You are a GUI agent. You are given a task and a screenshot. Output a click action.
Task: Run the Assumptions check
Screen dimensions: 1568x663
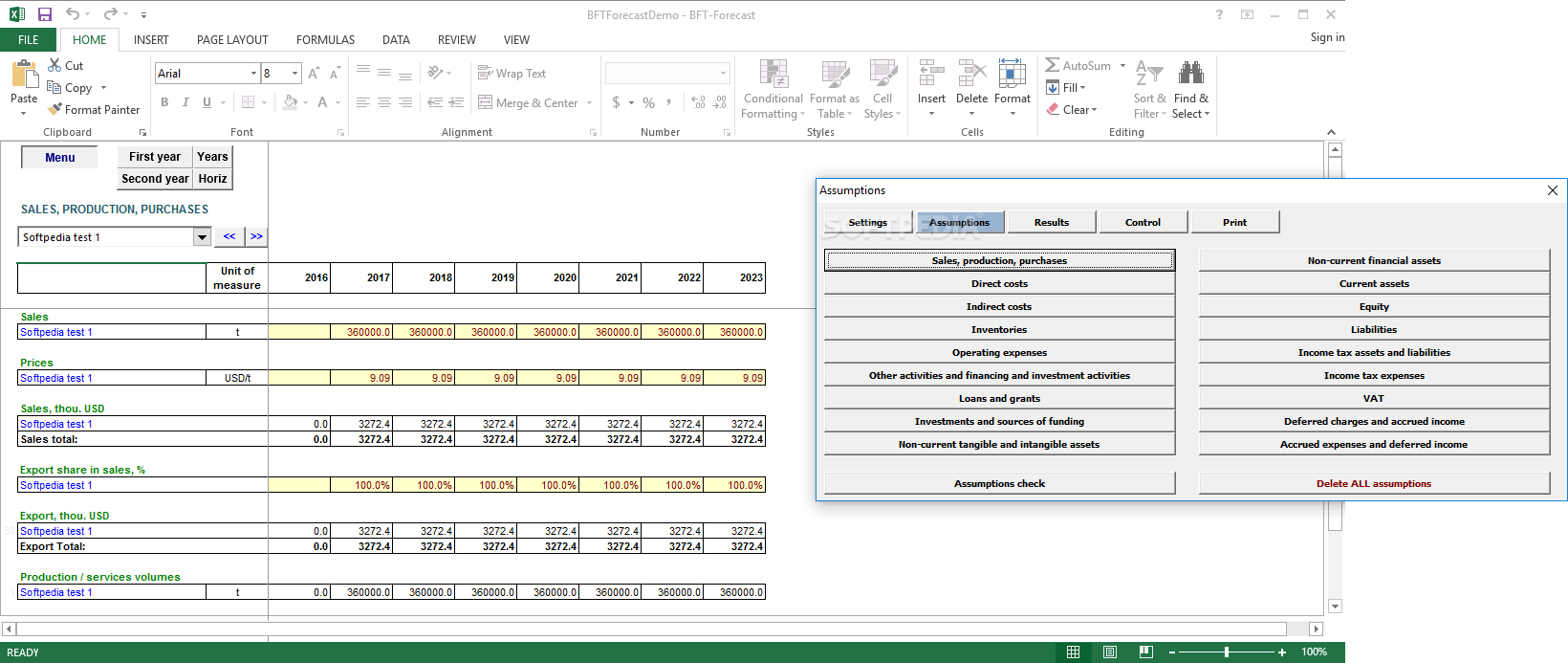tap(999, 483)
